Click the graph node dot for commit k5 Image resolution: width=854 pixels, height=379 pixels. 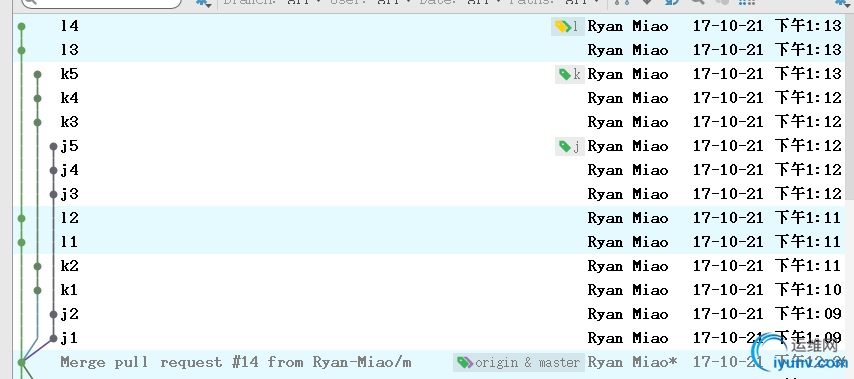click(x=38, y=74)
